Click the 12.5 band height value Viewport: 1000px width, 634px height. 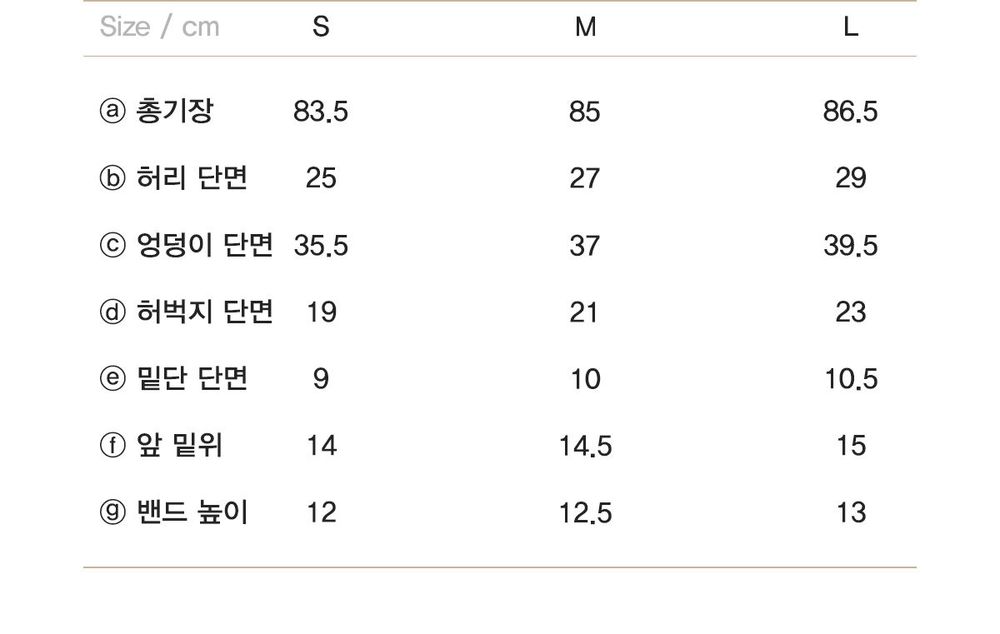click(585, 513)
